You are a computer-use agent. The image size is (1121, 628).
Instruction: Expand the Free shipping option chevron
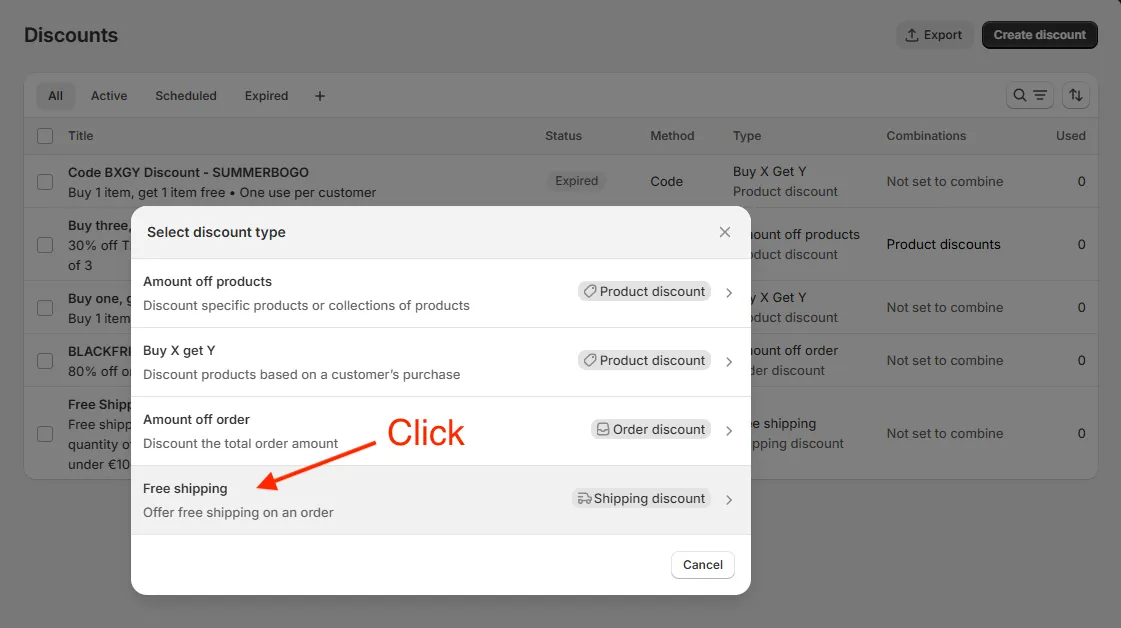pyautogui.click(x=729, y=499)
